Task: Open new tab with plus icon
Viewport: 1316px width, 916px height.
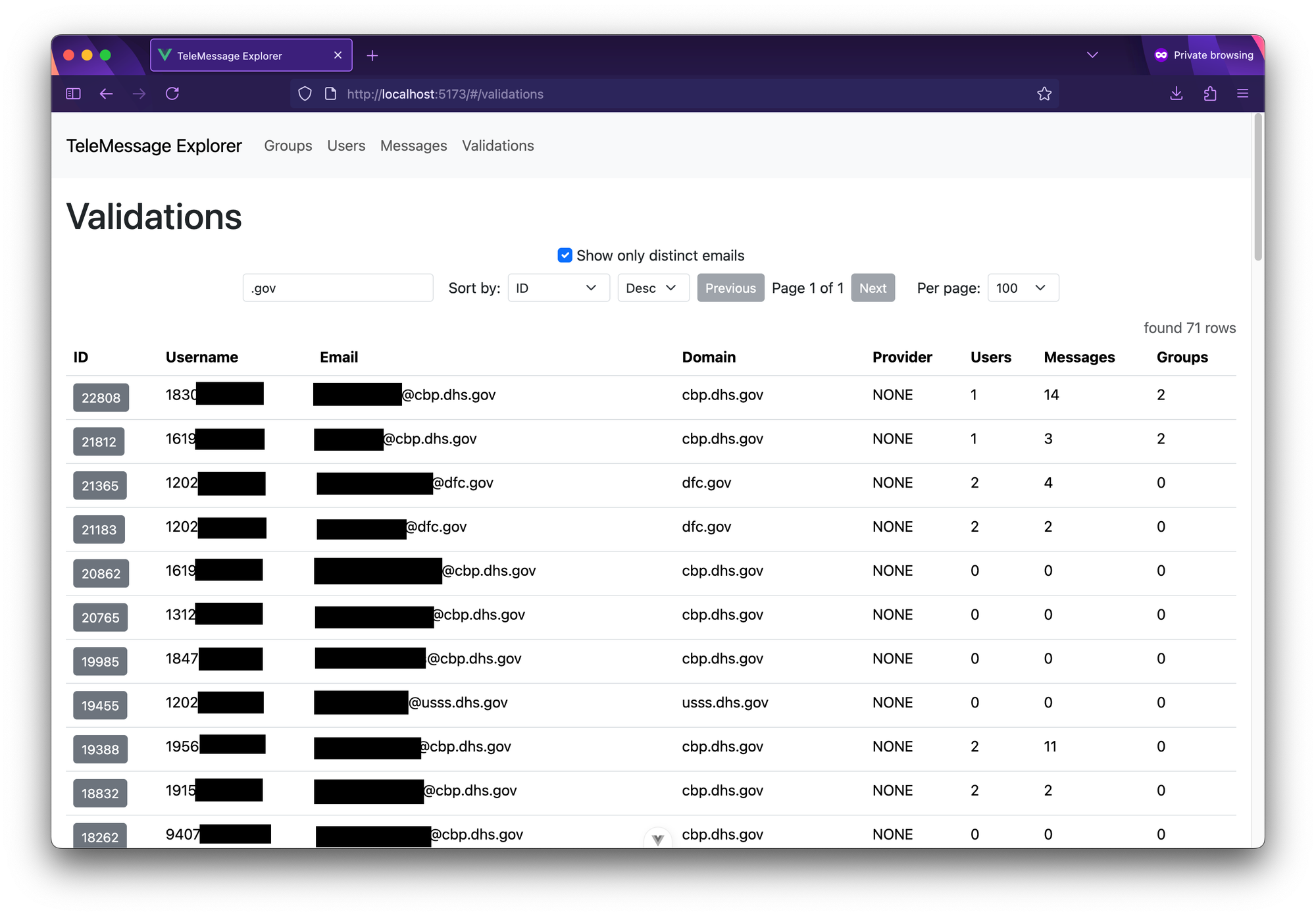Action: pos(372,56)
